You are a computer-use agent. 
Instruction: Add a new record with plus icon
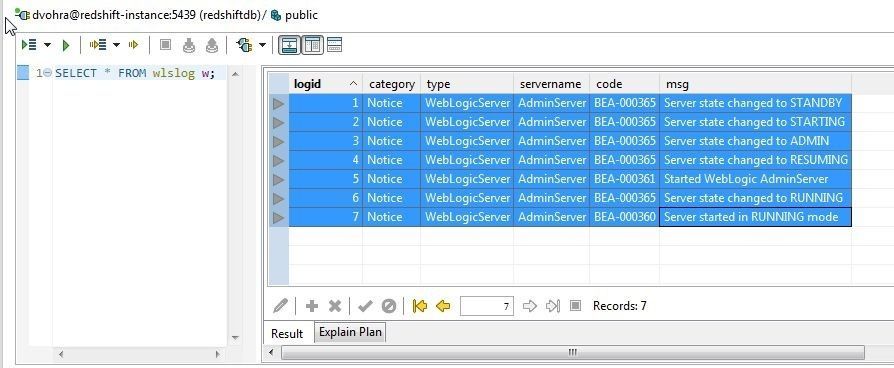click(312, 306)
